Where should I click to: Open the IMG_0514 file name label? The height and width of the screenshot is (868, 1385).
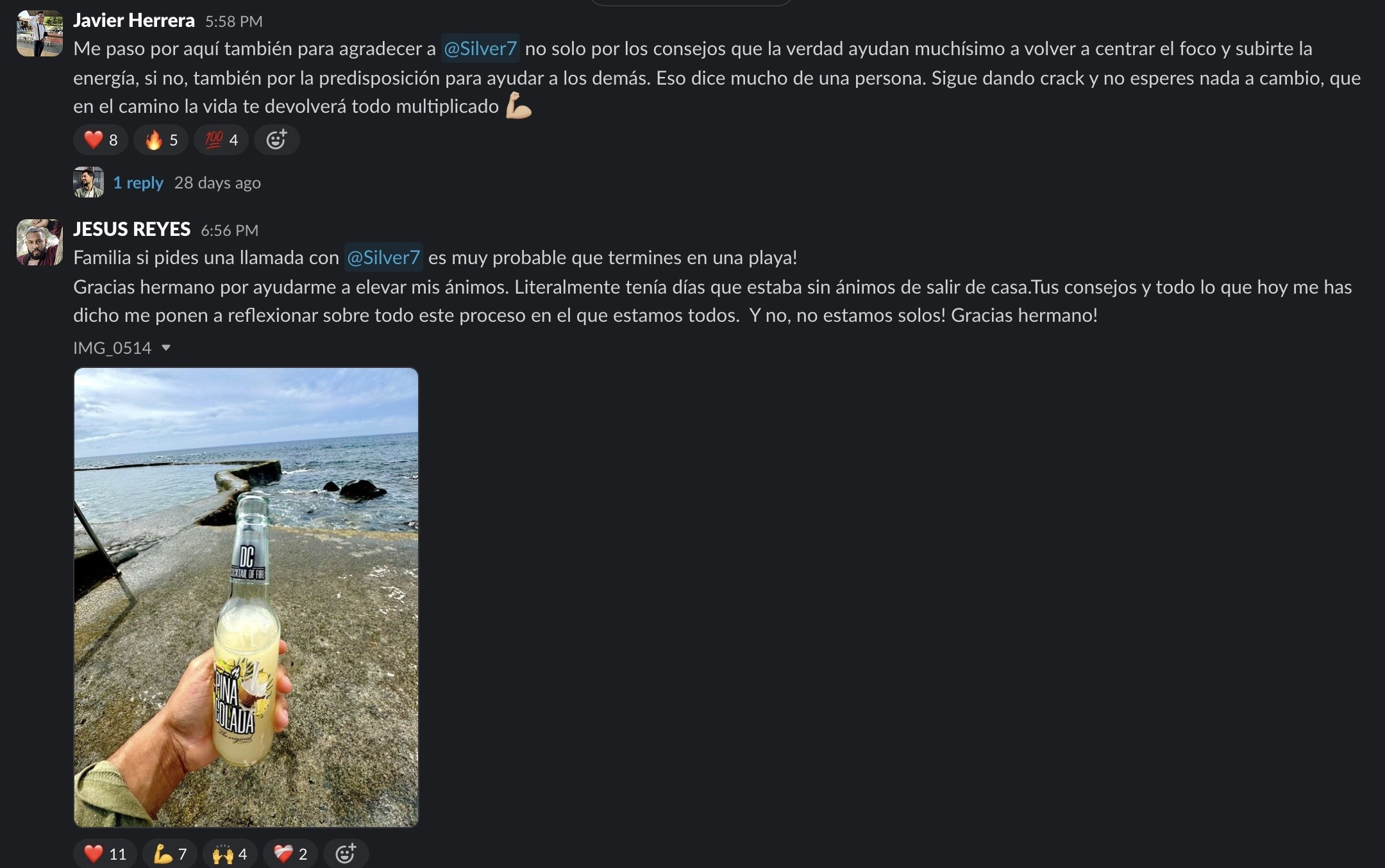tap(112, 348)
